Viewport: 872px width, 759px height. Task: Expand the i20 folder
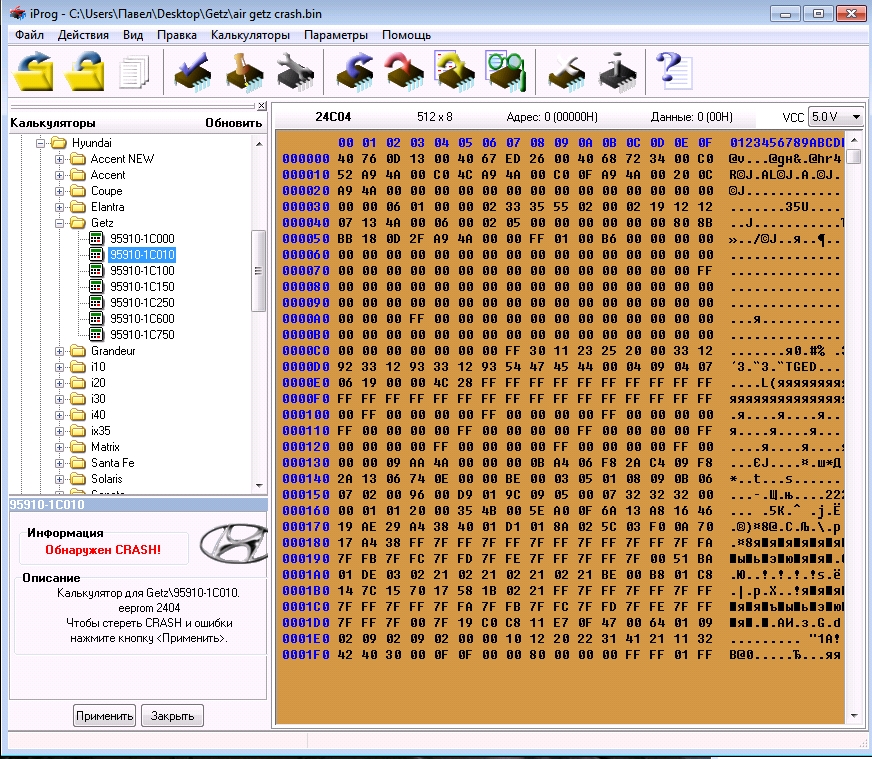click(x=59, y=383)
